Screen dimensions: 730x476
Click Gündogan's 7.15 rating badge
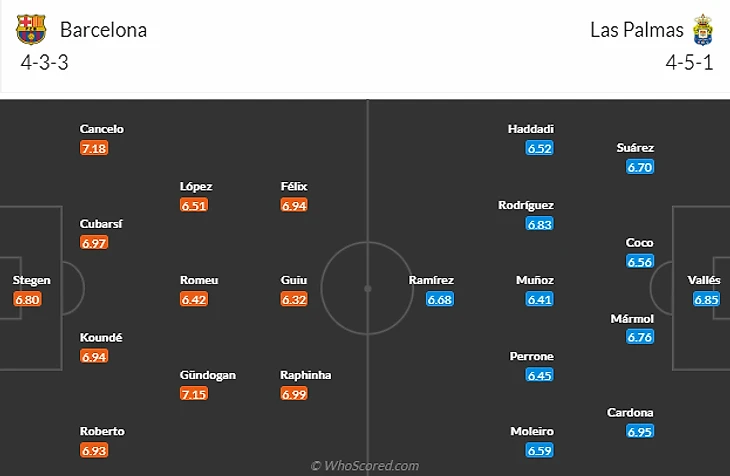[x=195, y=394]
